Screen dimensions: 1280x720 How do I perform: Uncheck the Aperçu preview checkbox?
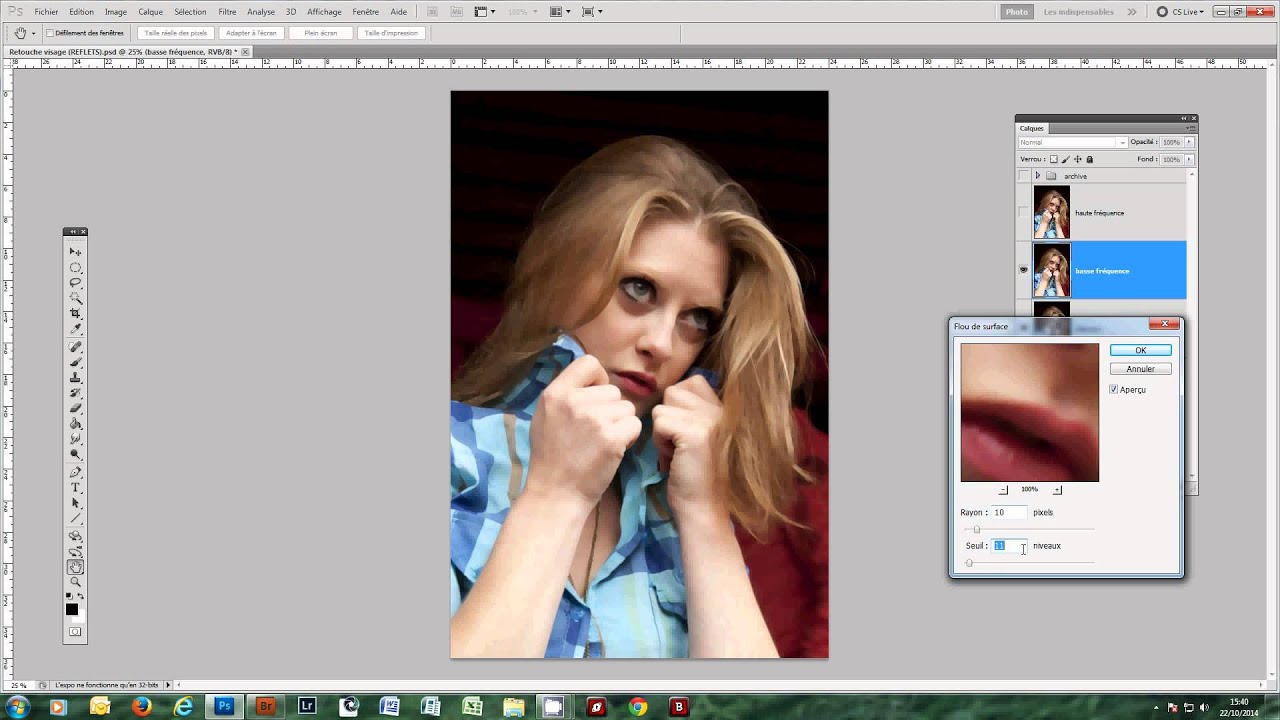[x=1114, y=390]
